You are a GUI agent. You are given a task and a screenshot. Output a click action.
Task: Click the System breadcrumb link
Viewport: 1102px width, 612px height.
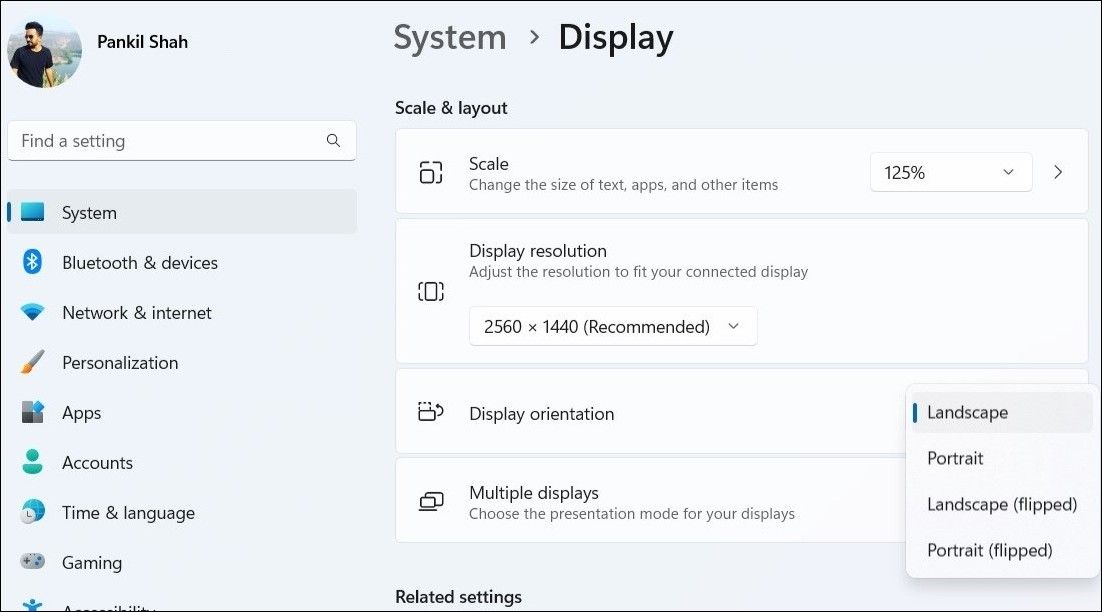(x=449, y=37)
